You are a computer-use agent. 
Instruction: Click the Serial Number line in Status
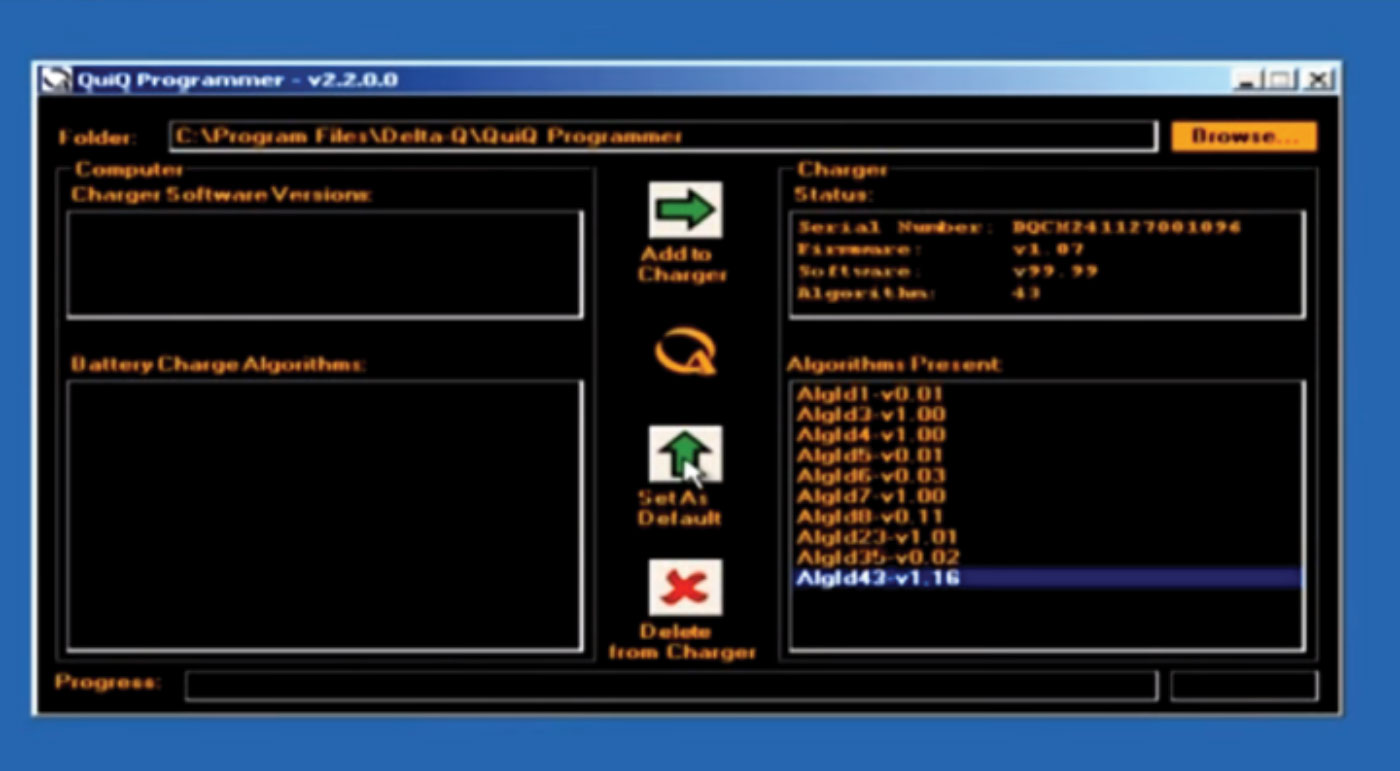(1019, 227)
